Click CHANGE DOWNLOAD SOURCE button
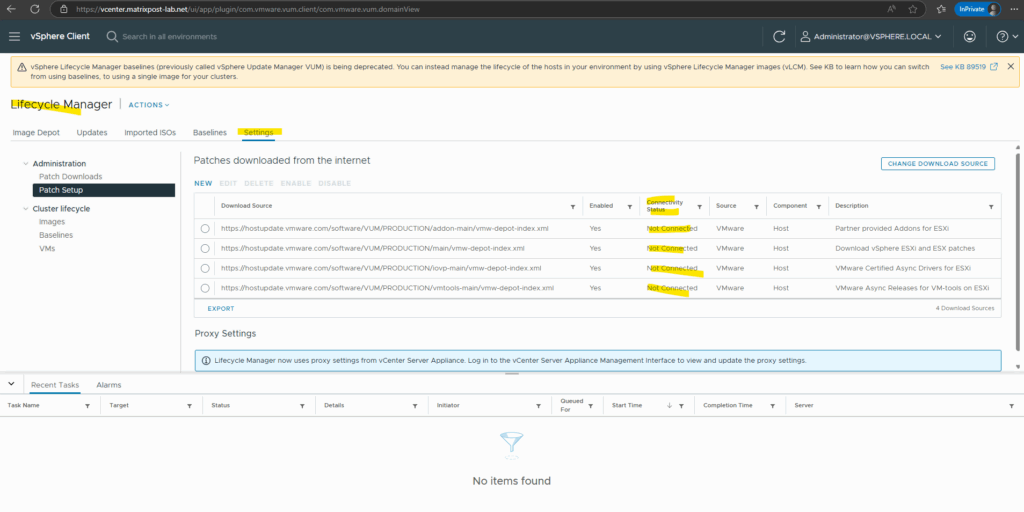 point(937,163)
